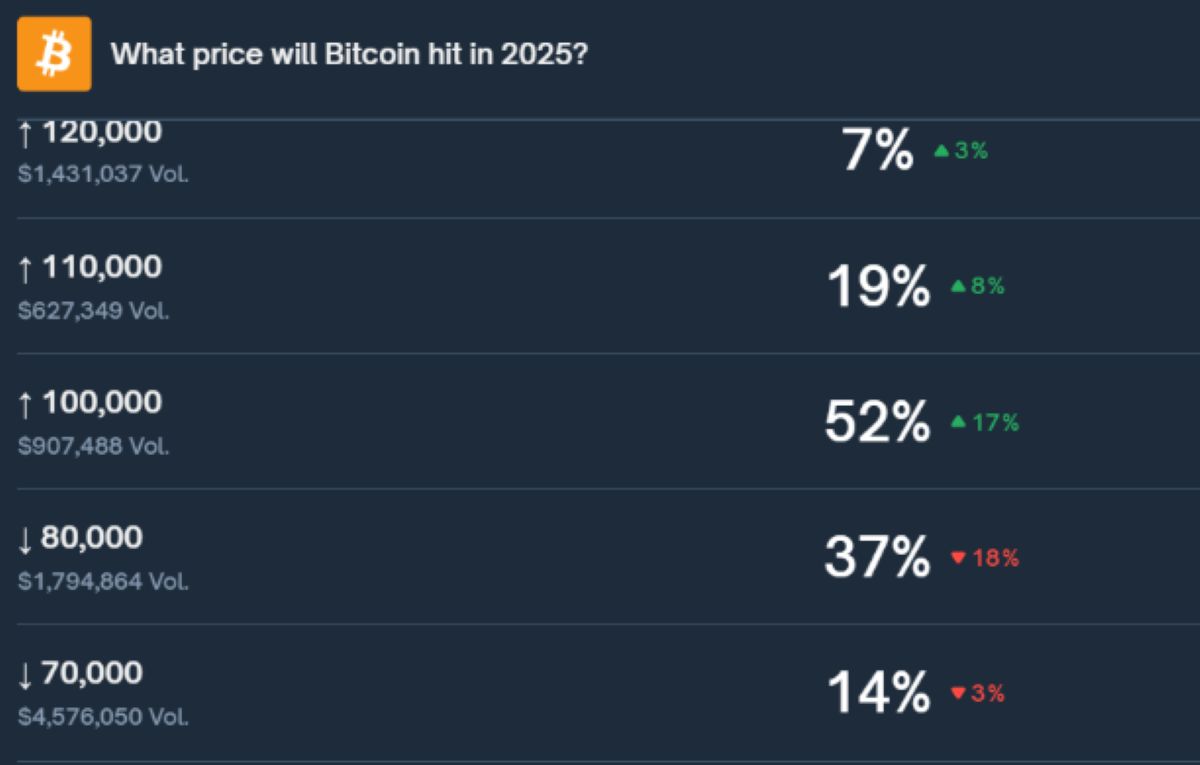1200x765 pixels.
Task: Click the 52% probability for 100,000
Action: click(875, 420)
